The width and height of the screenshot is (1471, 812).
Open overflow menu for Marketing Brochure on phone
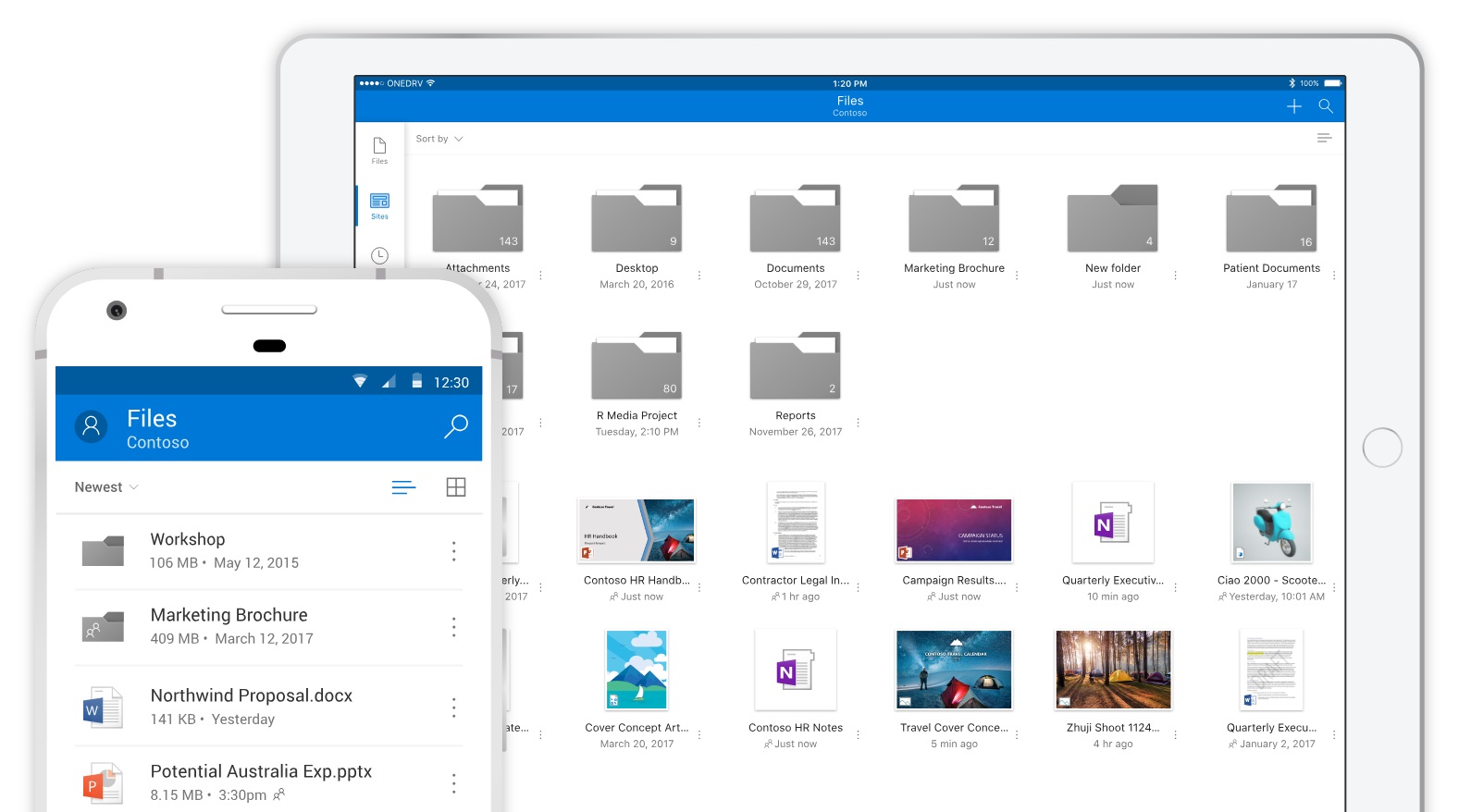453,627
